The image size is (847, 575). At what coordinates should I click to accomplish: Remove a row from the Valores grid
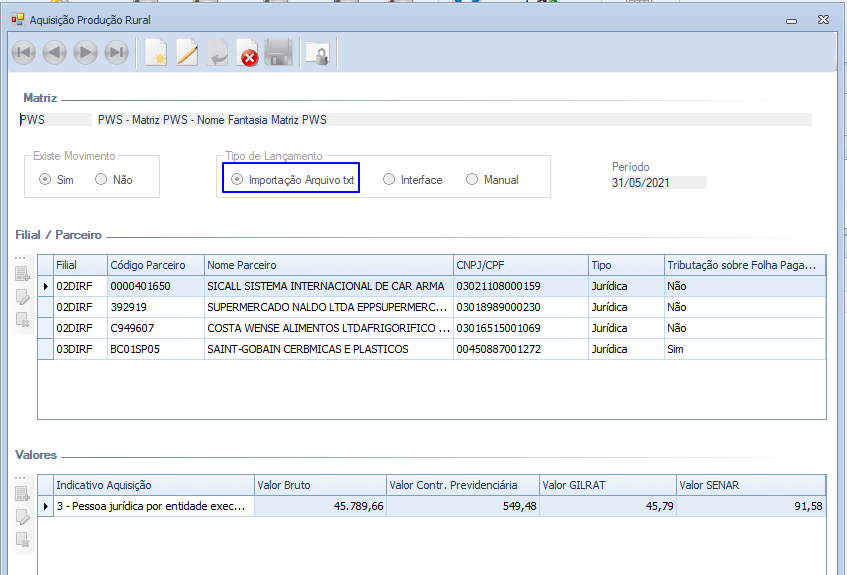23,540
